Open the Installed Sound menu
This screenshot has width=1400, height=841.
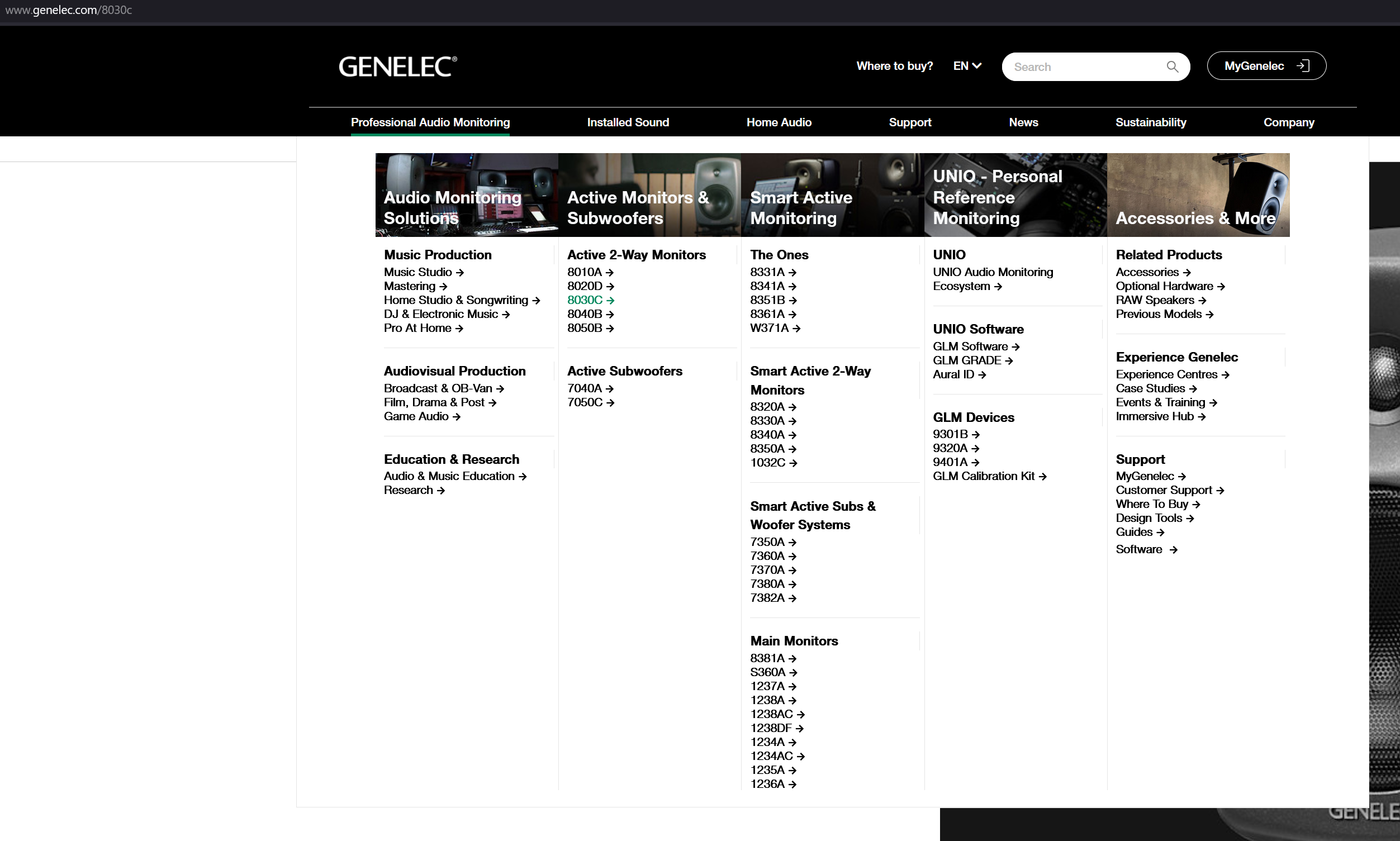[x=628, y=122]
